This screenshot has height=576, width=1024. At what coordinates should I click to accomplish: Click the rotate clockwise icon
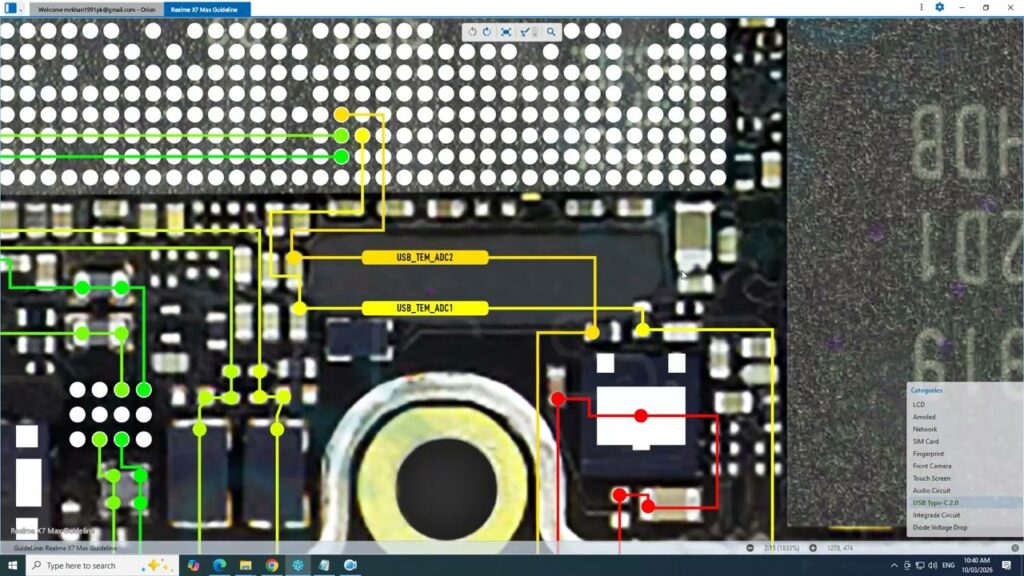[x=487, y=32]
